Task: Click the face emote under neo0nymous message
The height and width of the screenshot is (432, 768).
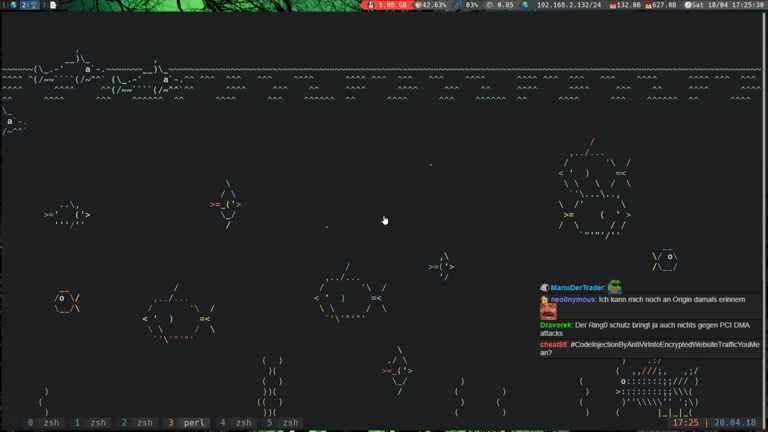Action: pyautogui.click(x=548, y=312)
